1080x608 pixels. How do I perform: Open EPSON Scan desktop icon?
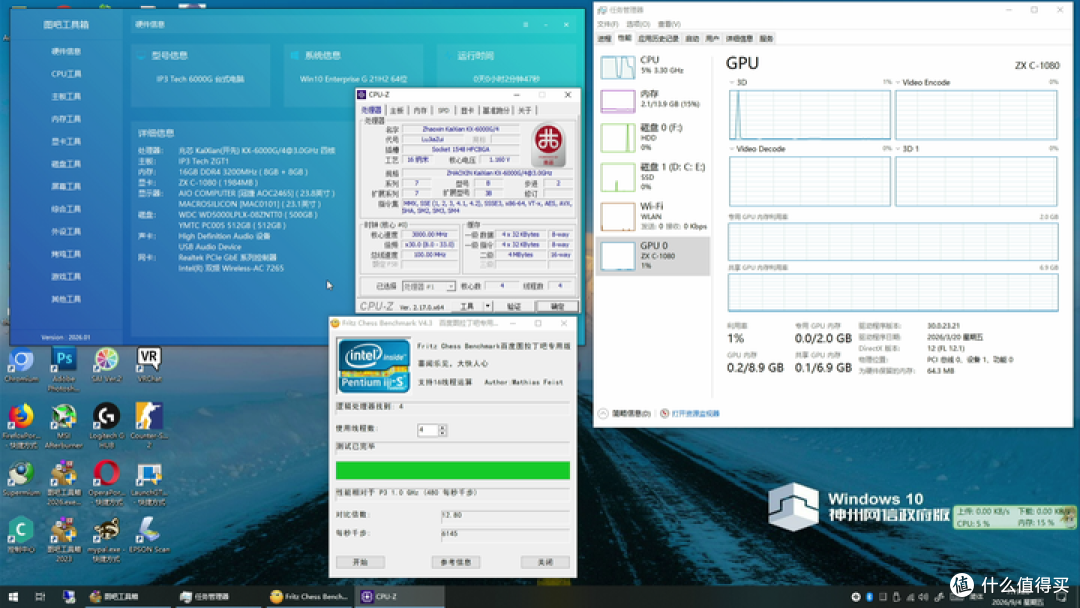point(149,536)
